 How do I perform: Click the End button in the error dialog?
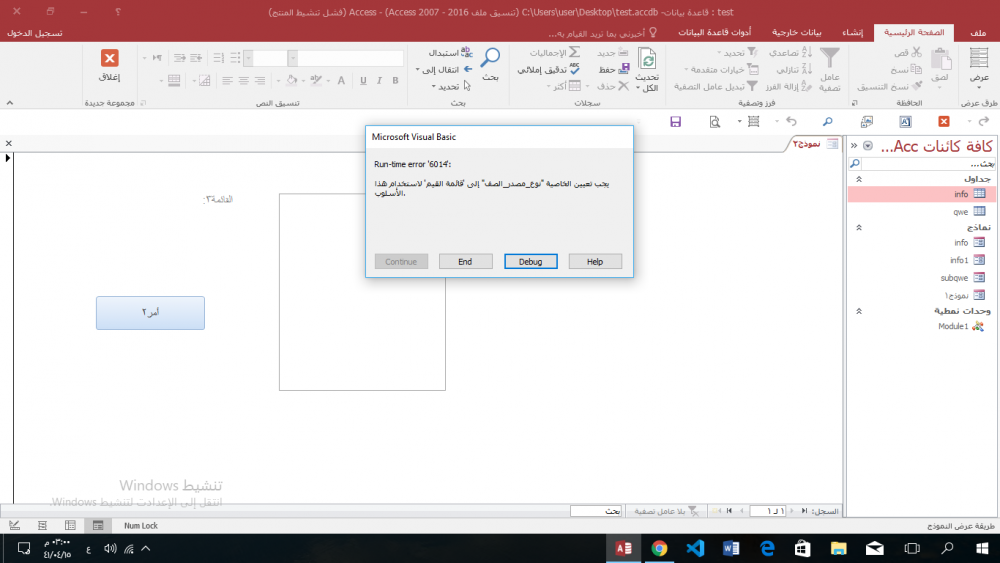[x=466, y=261]
